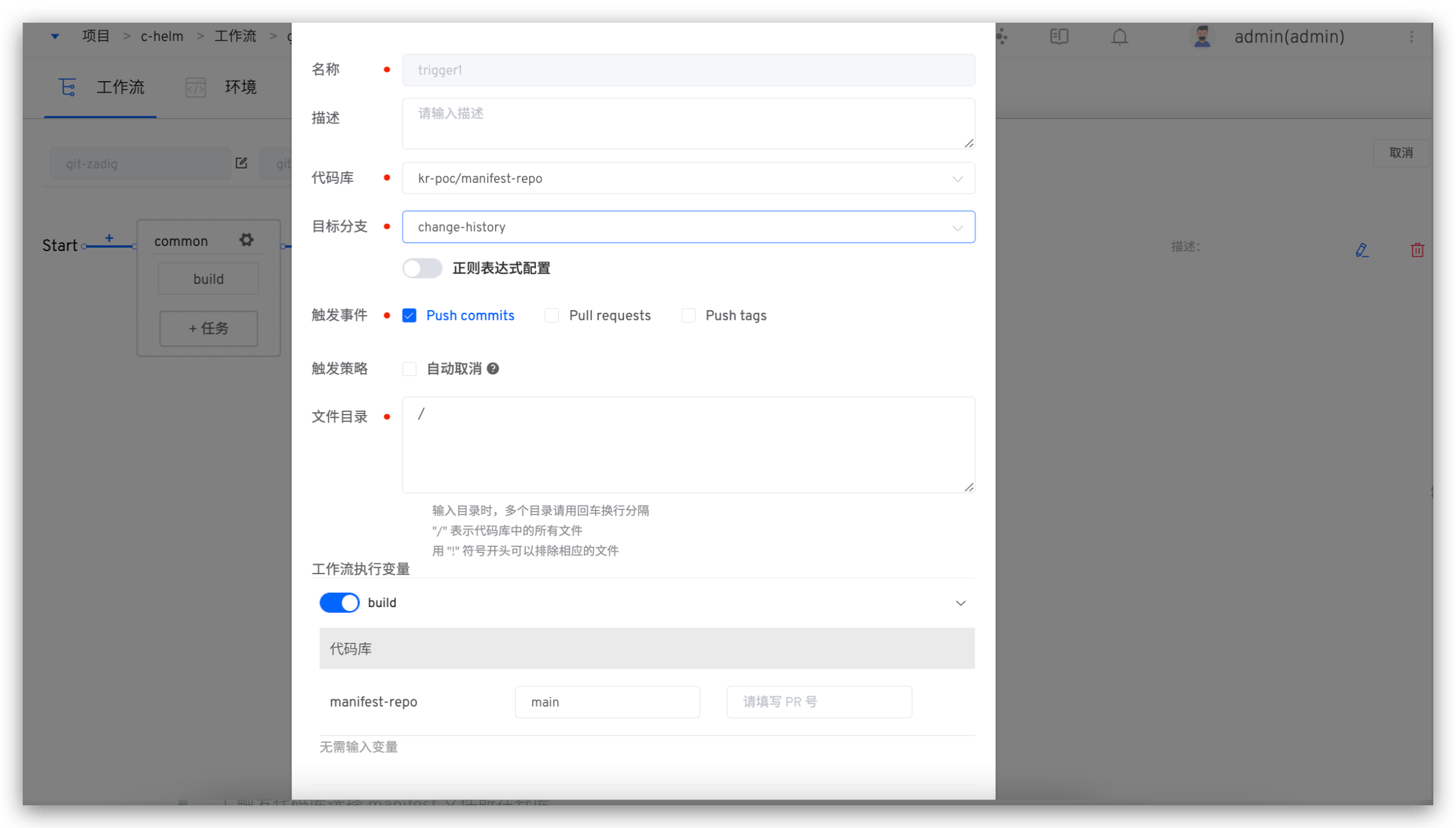The image size is (1456, 828).
Task: Open the 目标分支 change-history dropdown
Action: [x=688, y=228]
